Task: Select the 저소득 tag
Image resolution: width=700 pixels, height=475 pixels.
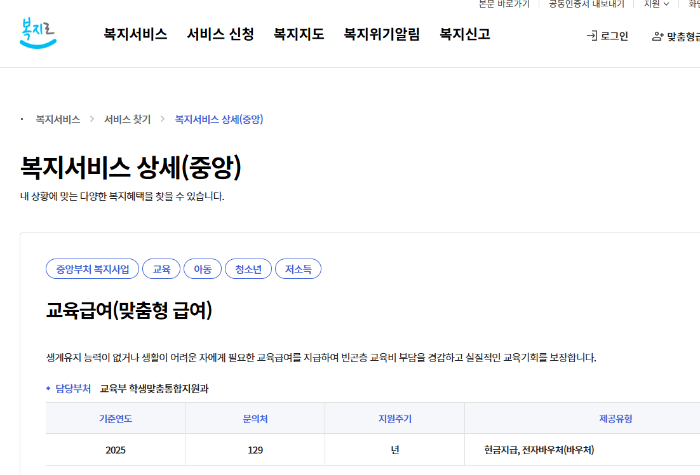Action: (298, 269)
